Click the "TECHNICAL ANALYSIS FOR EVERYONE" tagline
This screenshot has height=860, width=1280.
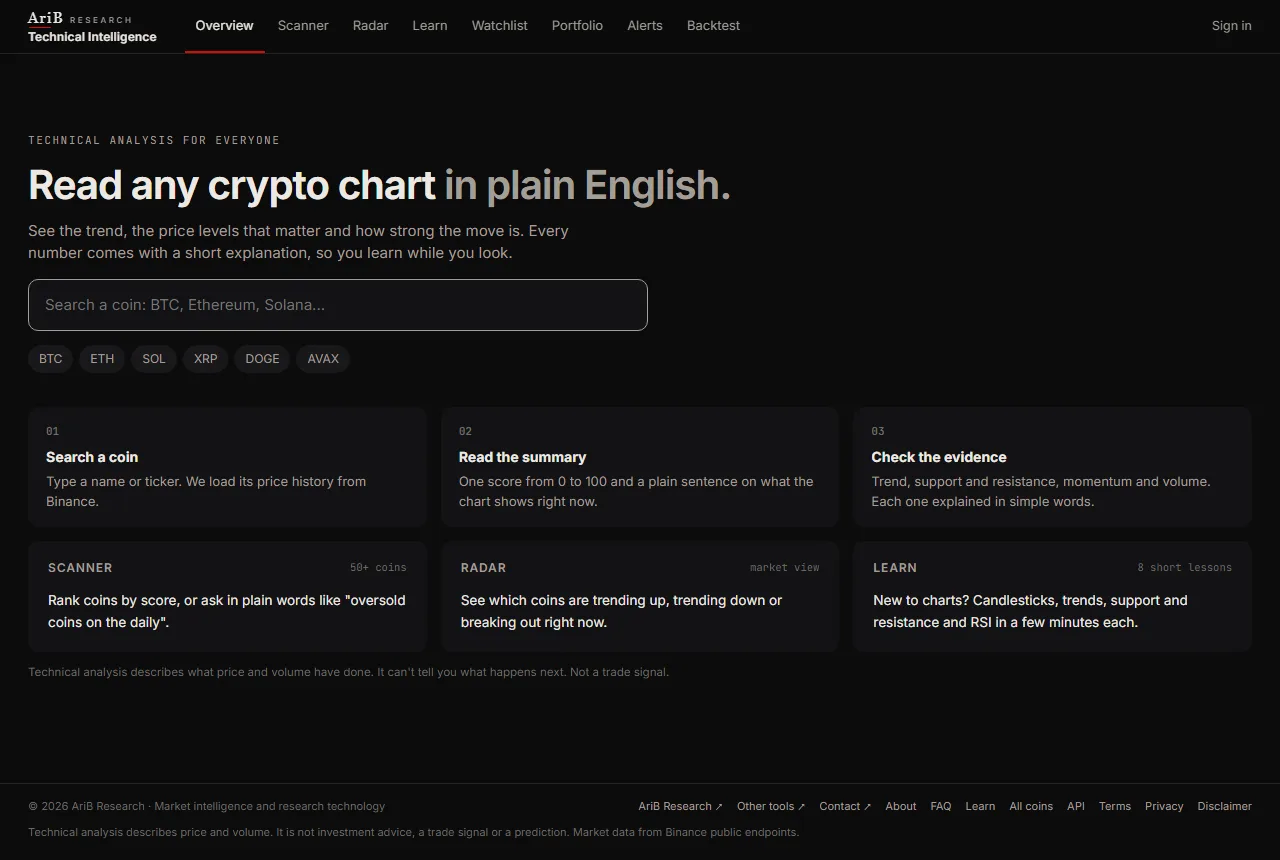(154, 141)
